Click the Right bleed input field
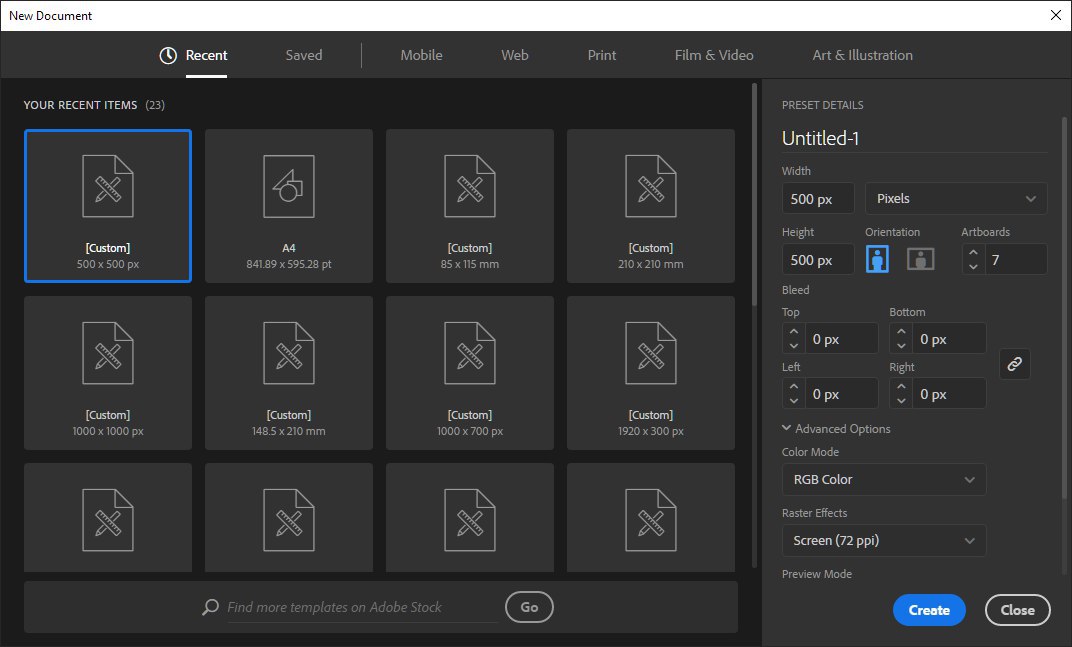 (x=950, y=394)
